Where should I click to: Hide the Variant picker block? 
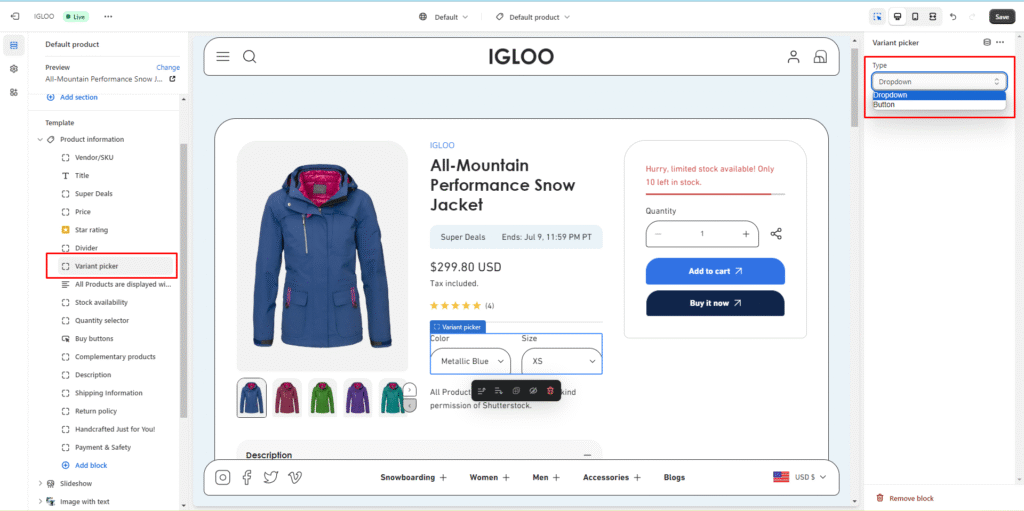533,390
